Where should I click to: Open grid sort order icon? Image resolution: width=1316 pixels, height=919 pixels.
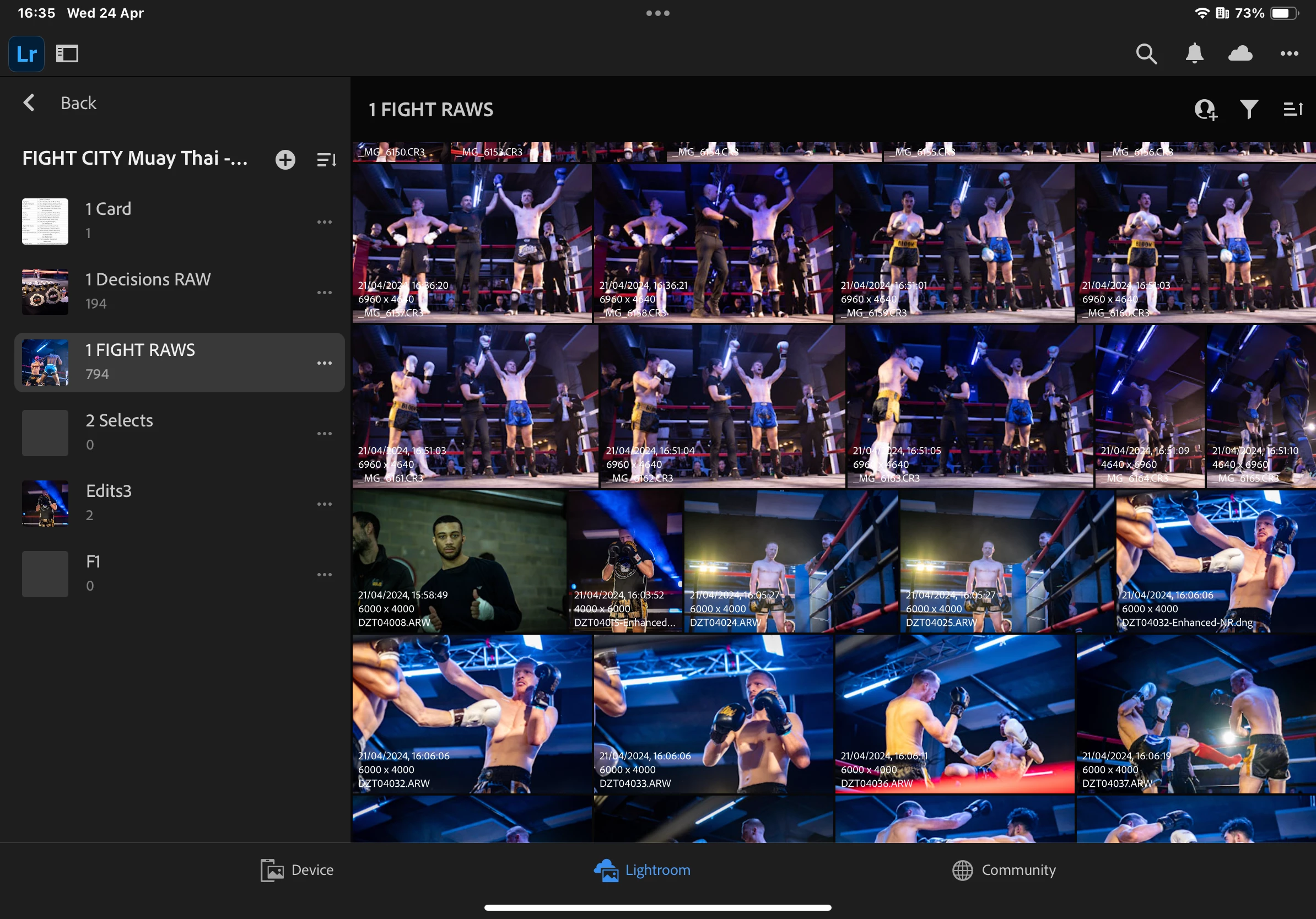1292,109
